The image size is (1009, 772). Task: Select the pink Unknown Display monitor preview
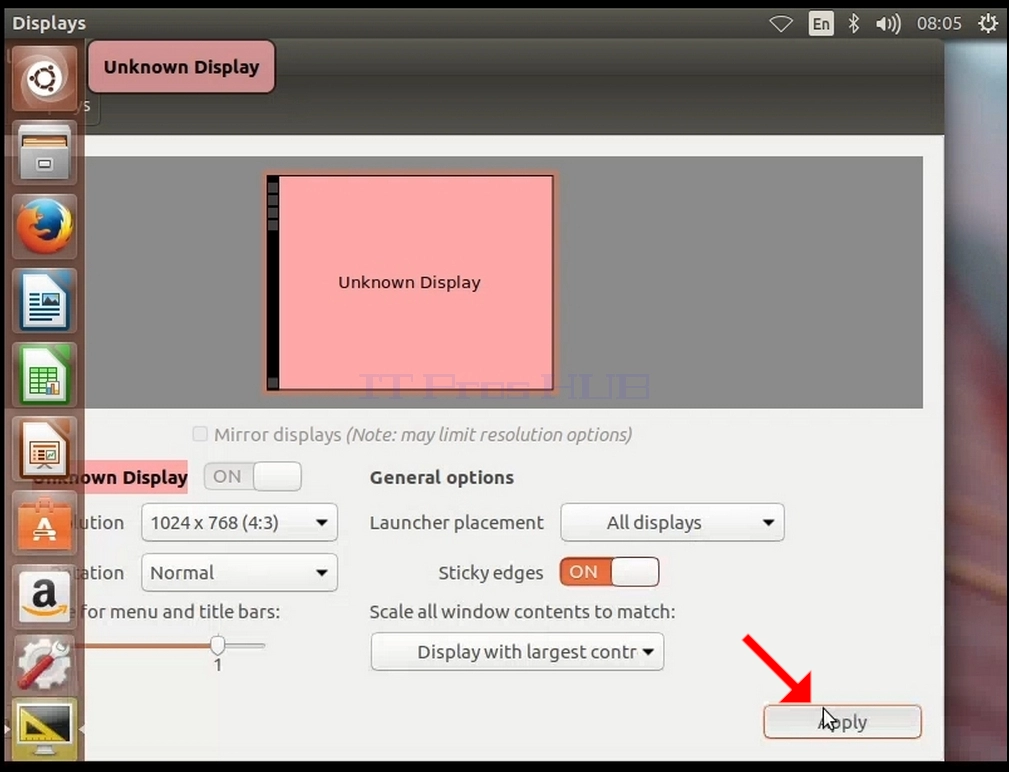pyautogui.click(x=410, y=282)
